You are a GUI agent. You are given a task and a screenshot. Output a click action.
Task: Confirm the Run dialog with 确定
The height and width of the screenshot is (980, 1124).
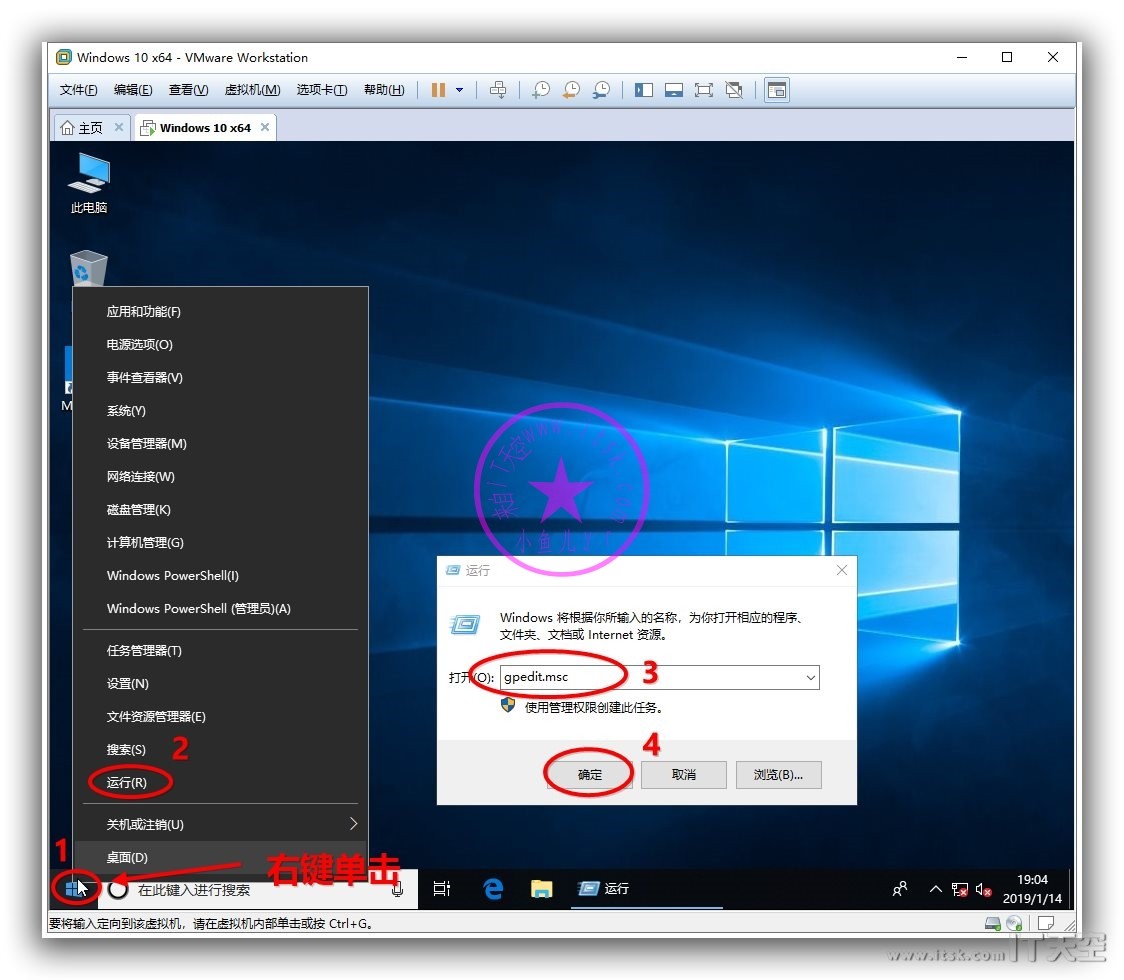click(x=590, y=775)
